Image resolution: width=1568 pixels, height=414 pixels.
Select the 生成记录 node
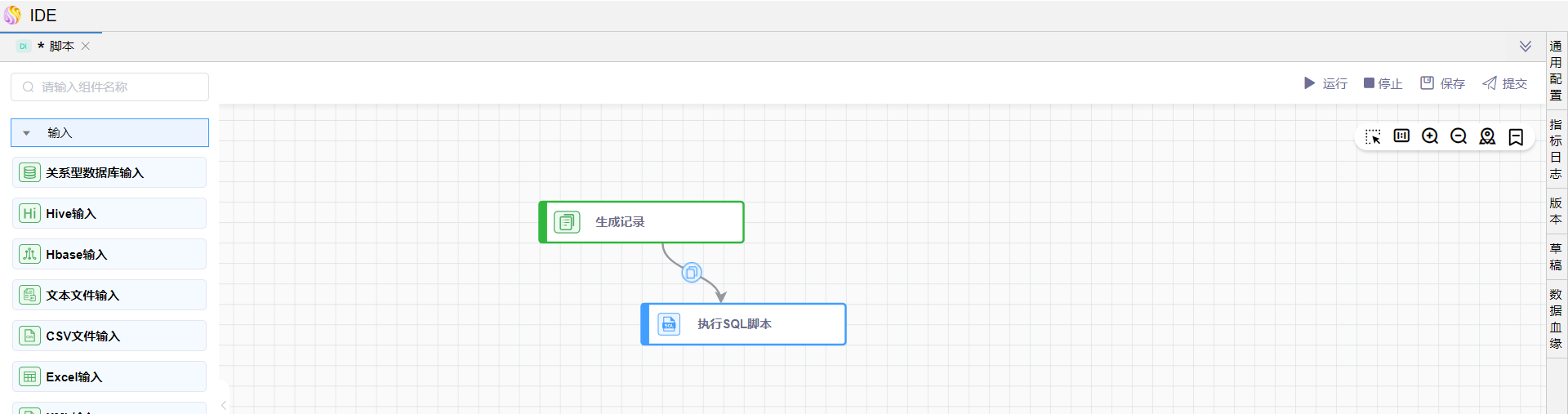click(641, 222)
